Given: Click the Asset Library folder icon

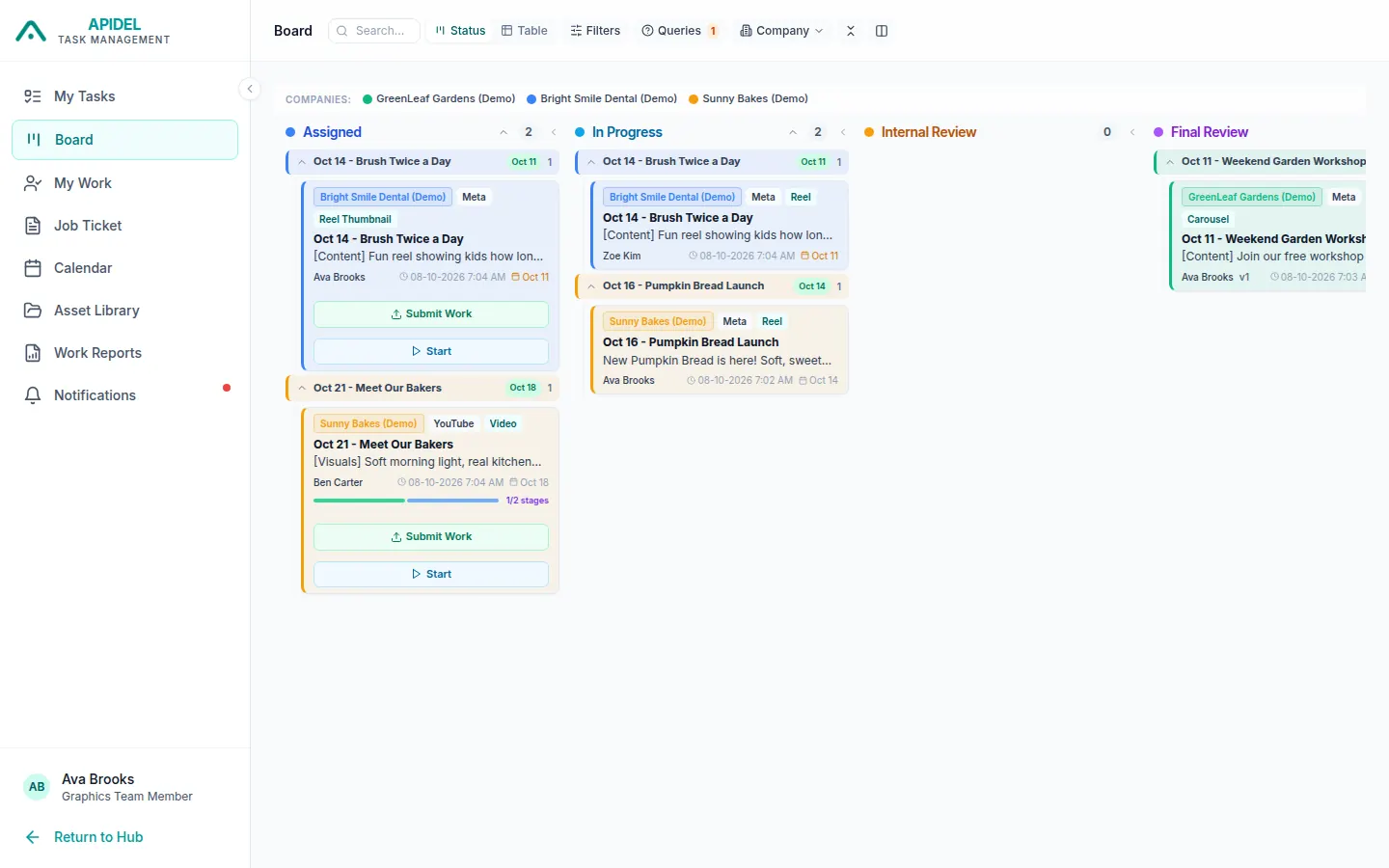Looking at the screenshot, I should coord(33,311).
